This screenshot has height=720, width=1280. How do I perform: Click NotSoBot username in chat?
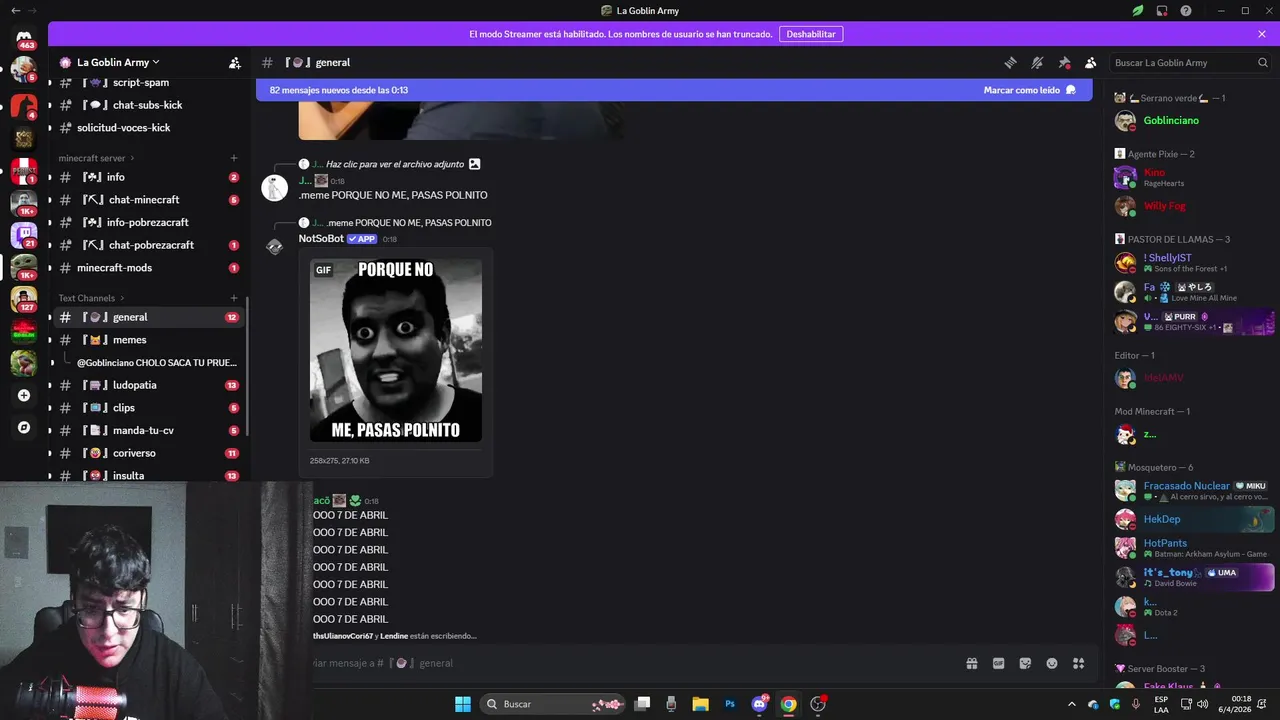[321, 239]
